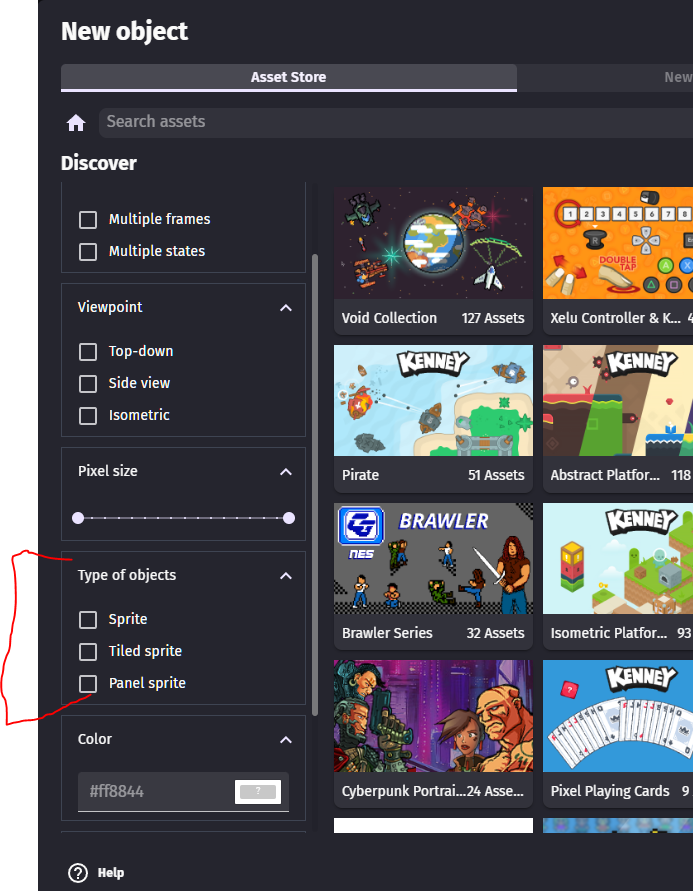
Task: Click the #ff8844 color text field
Action: pos(155,792)
